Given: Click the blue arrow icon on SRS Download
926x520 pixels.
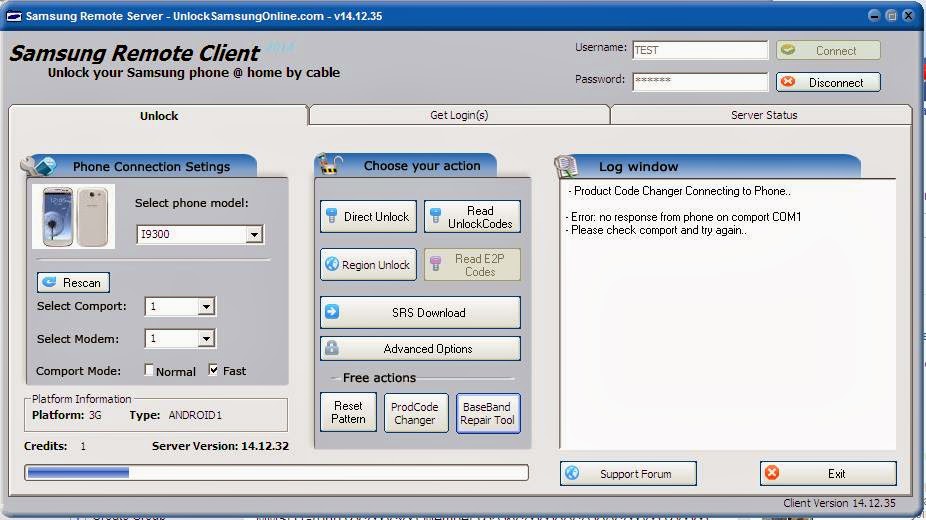Looking at the screenshot, I should pos(332,311).
